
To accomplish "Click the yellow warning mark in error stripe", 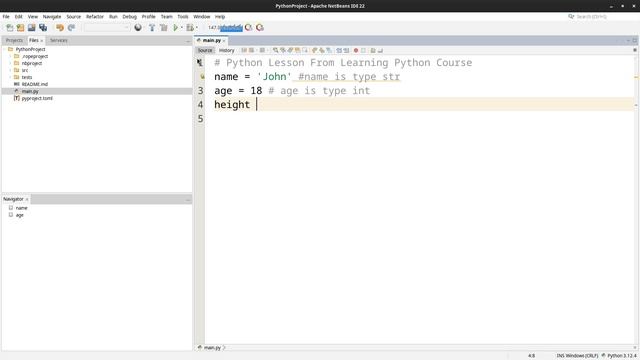I will point(636,77).
